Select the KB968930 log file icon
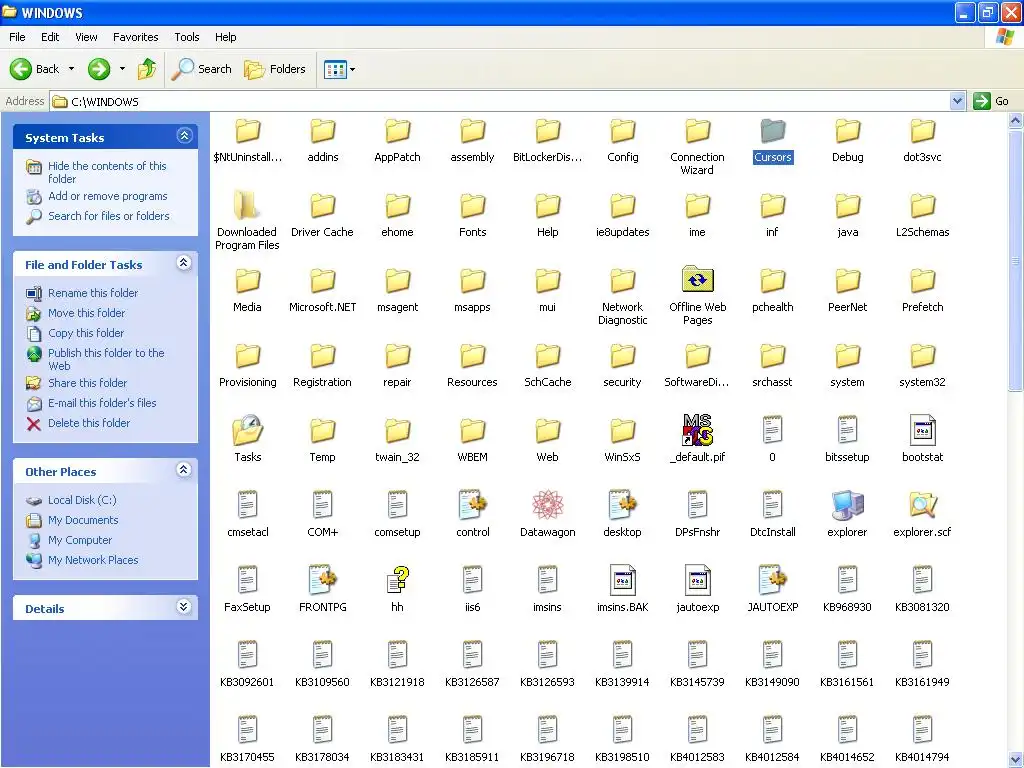Viewport: 1024px width, 768px height. point(847,580)
